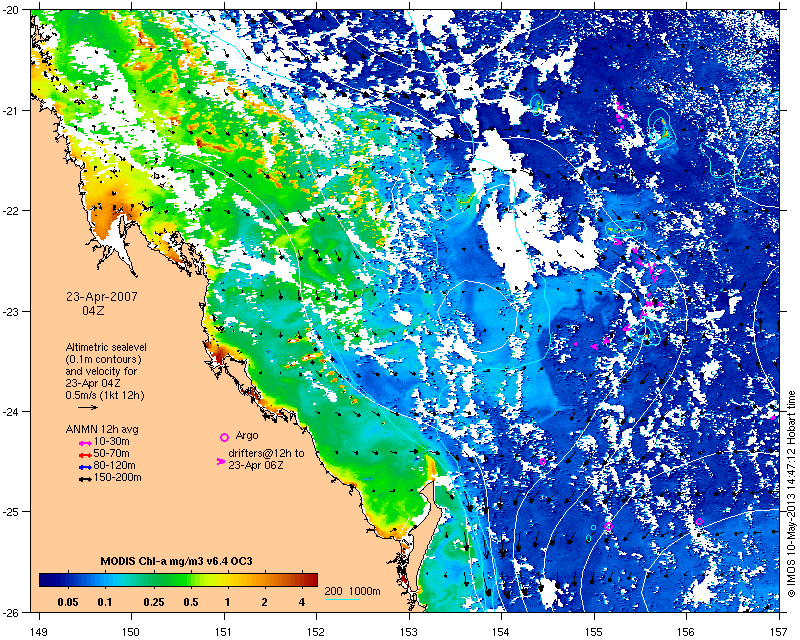Click Argo float marker near 154.4E 24.5S

click(x=542, y=461)
